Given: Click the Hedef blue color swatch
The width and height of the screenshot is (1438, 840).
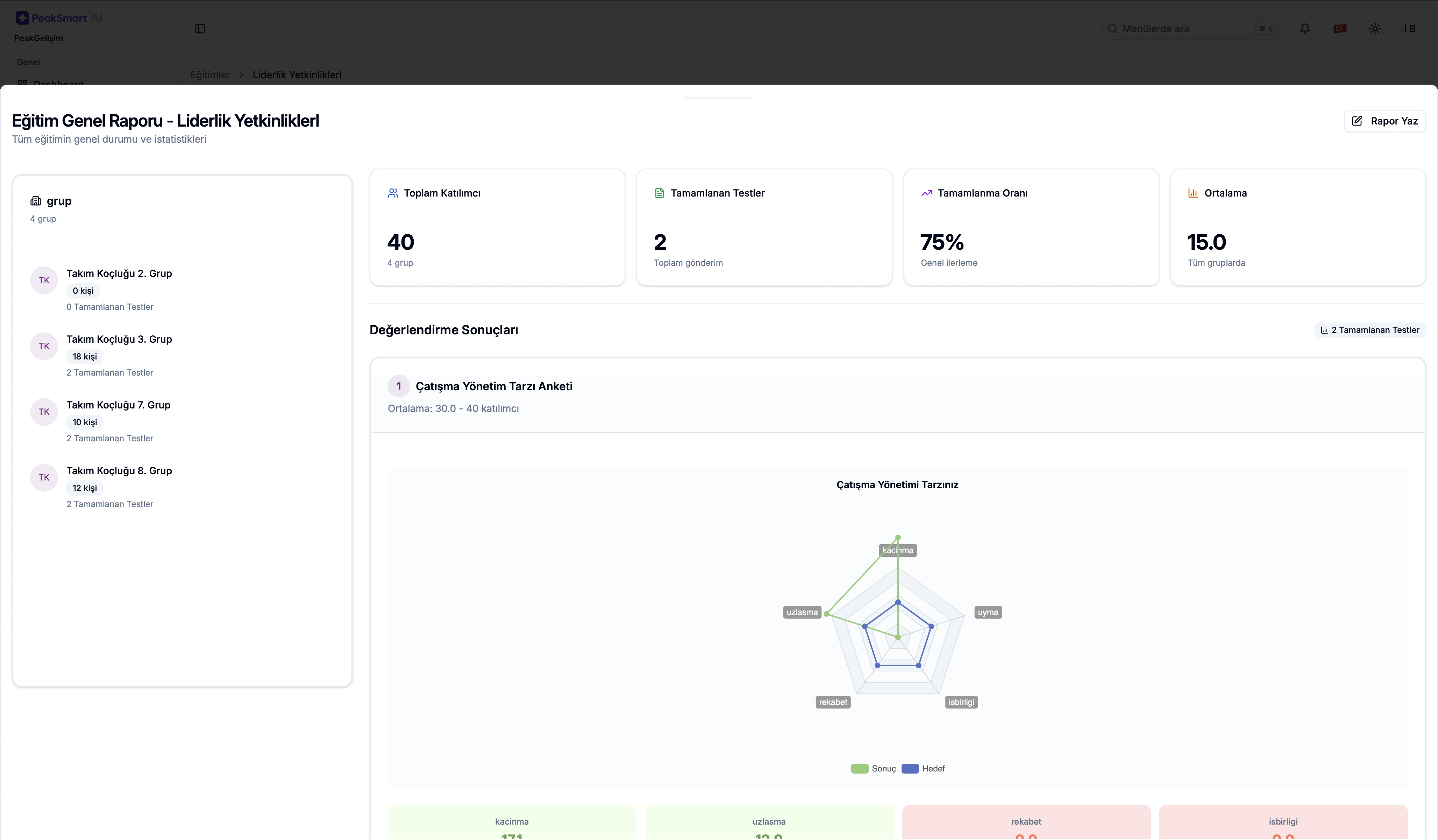Looking at the screenshot, I should click(x=910, y=768).
